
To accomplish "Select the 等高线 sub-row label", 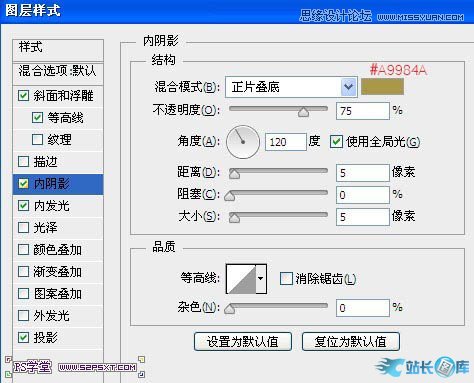I will (65, 118).
